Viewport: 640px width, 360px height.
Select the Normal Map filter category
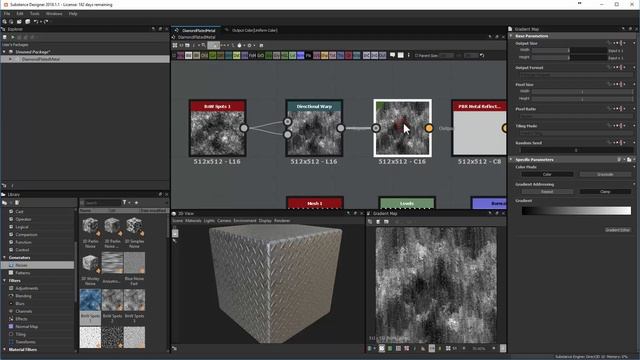pyautogui.click(x=27, y=327)
